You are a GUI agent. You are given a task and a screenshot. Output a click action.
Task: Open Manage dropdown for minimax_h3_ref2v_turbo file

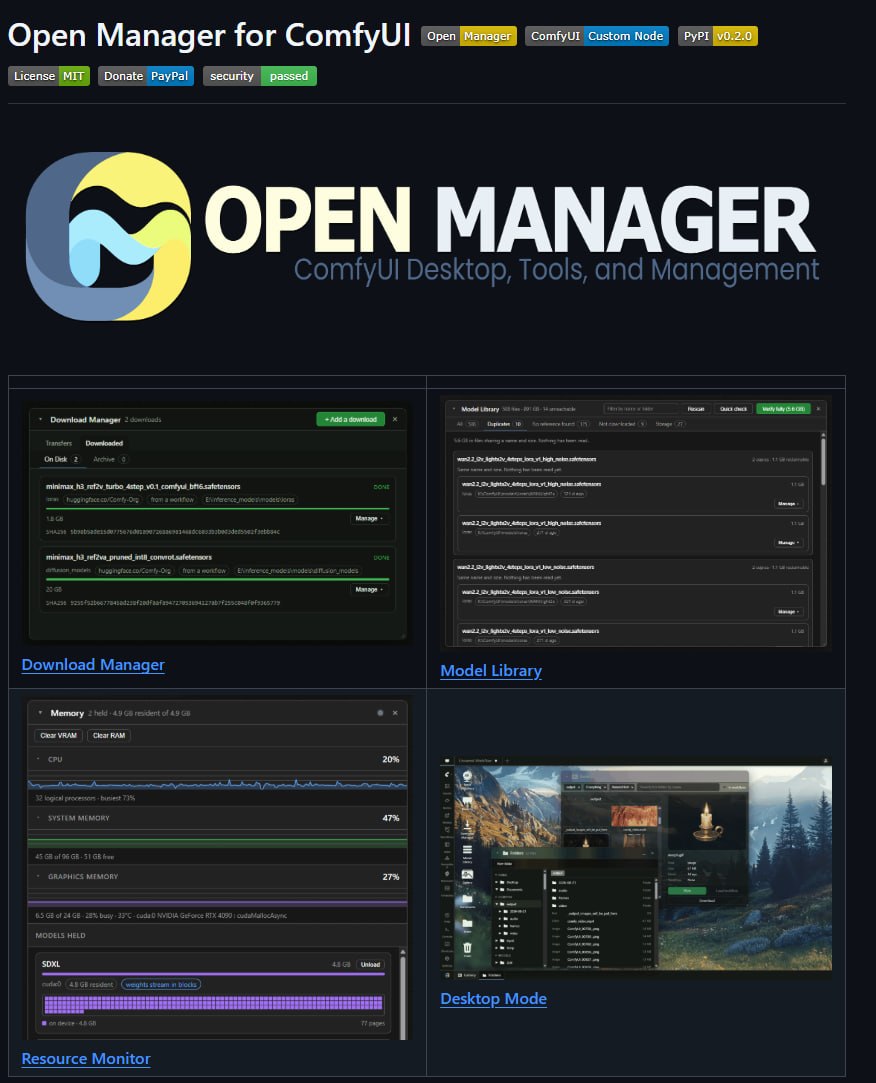[369, 519]
